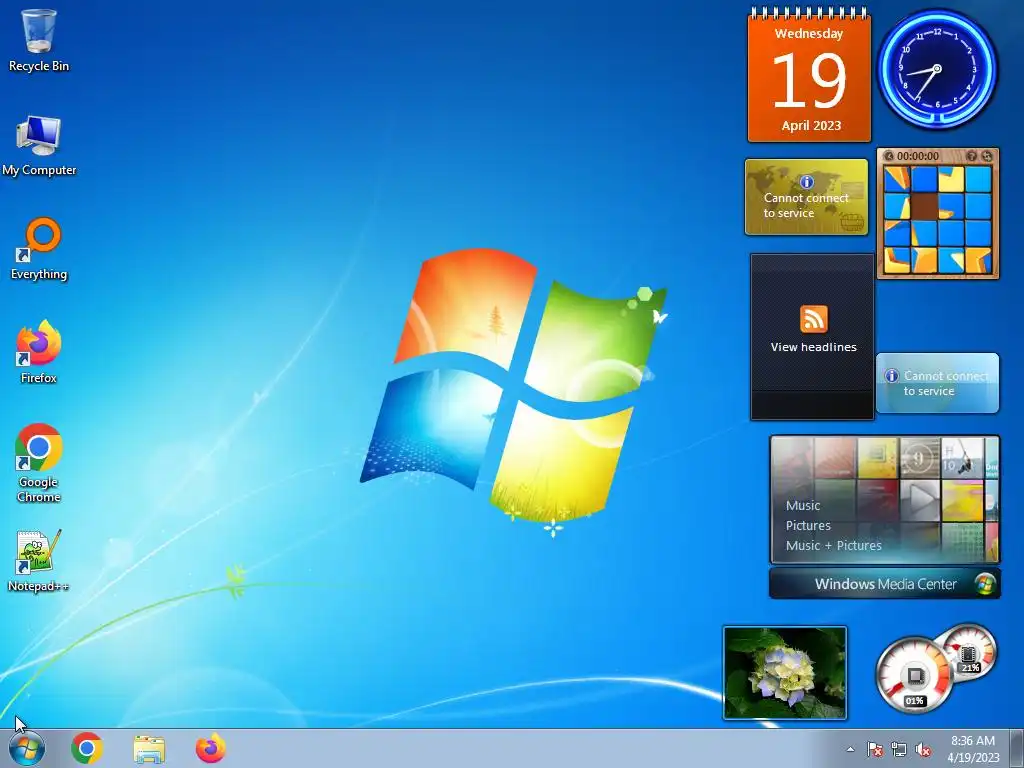Screen dimensions: 1024x768
Task: Select the Google Chrome desktop shortcut
Action: point(39,463)
